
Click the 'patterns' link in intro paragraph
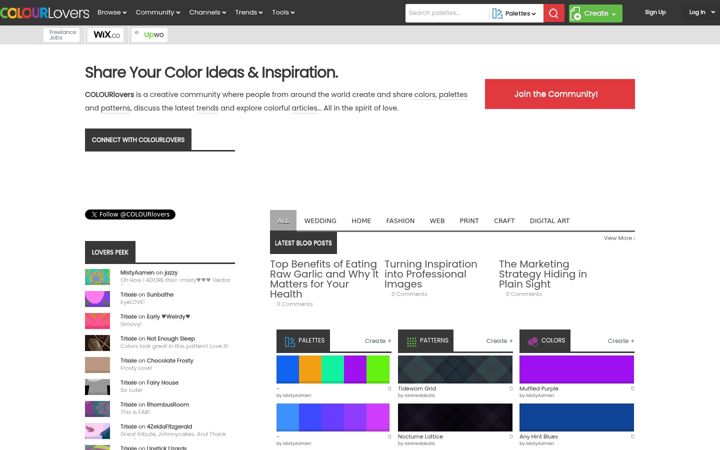click(x=115, y=108)
